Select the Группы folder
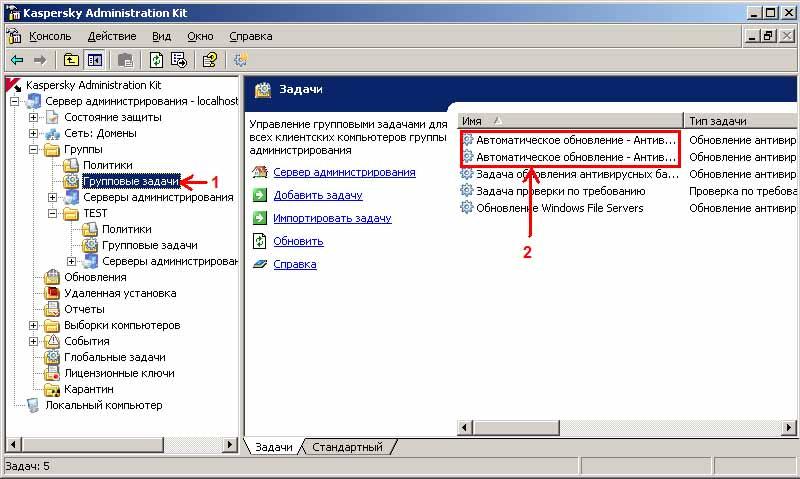The width and height of the screenshot is (800, 479). (x=83, y=149)
